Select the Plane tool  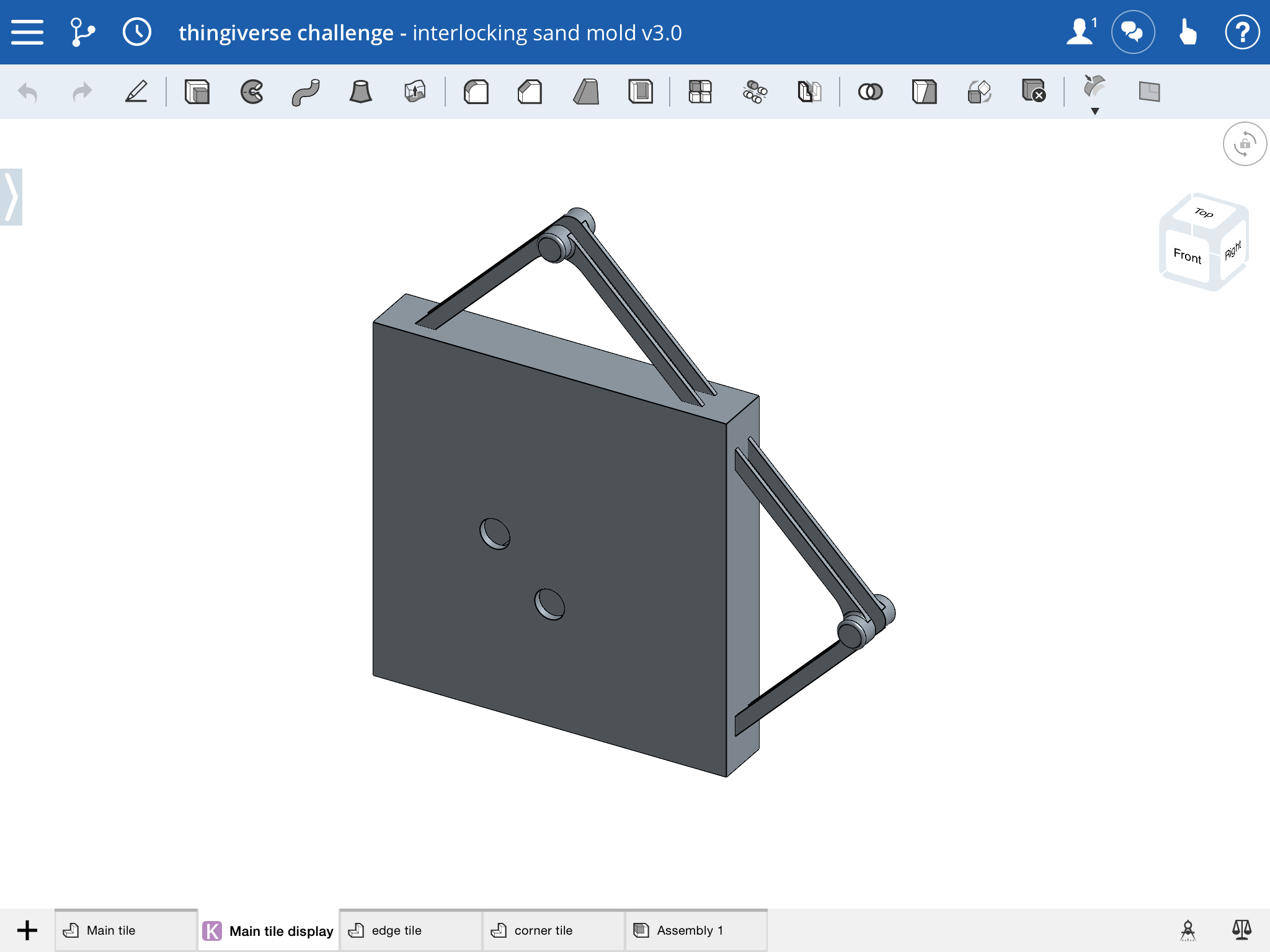tap(1149, 92)
